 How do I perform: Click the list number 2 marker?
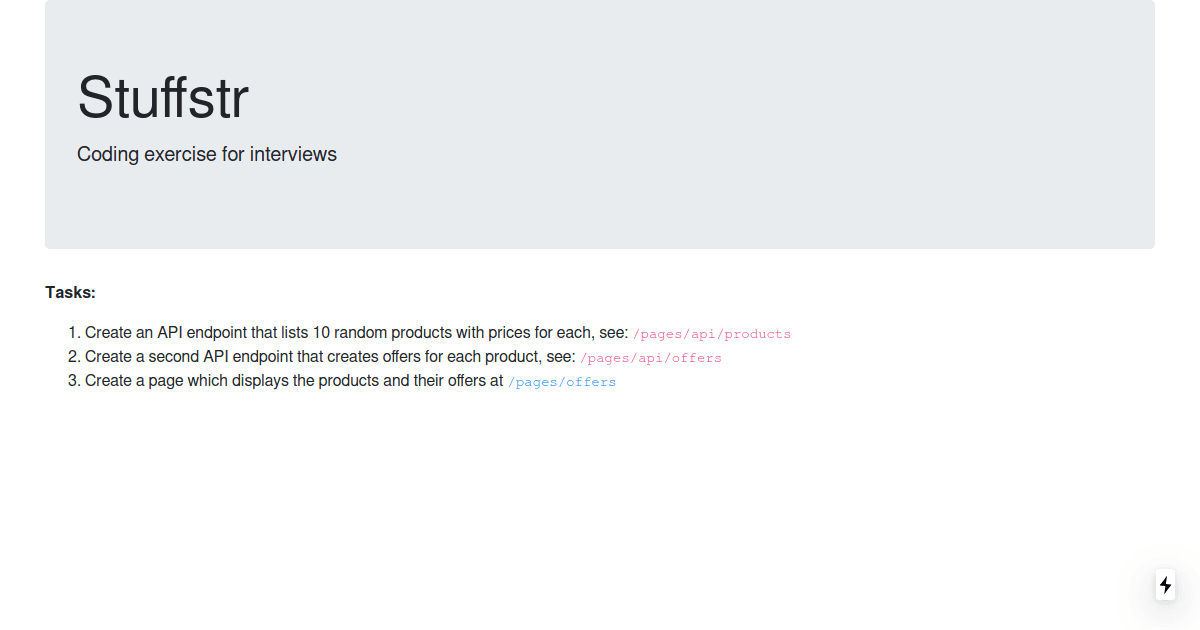click(x=73, y=357)
